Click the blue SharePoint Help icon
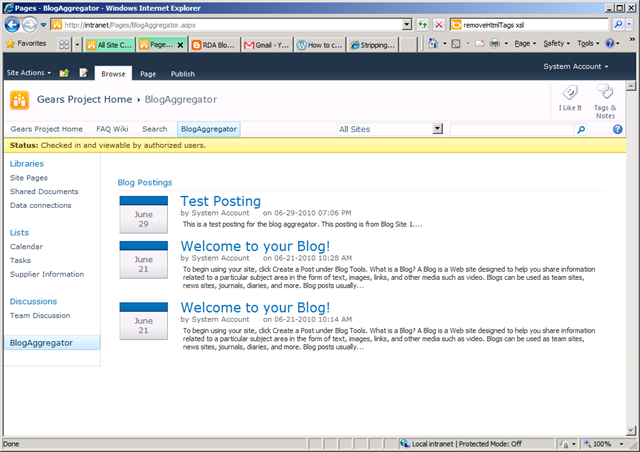Image resolution: width=640 pixels, height=452 pixels. [618, 129]
